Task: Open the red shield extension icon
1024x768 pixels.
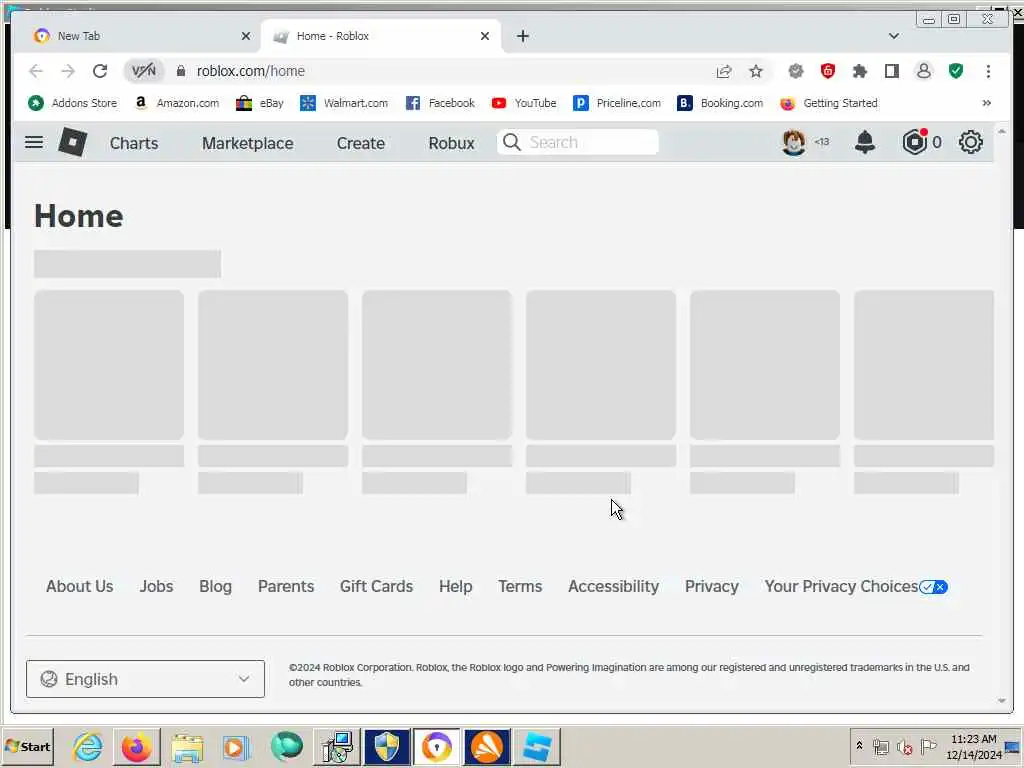Action: (x=827, y=71)
